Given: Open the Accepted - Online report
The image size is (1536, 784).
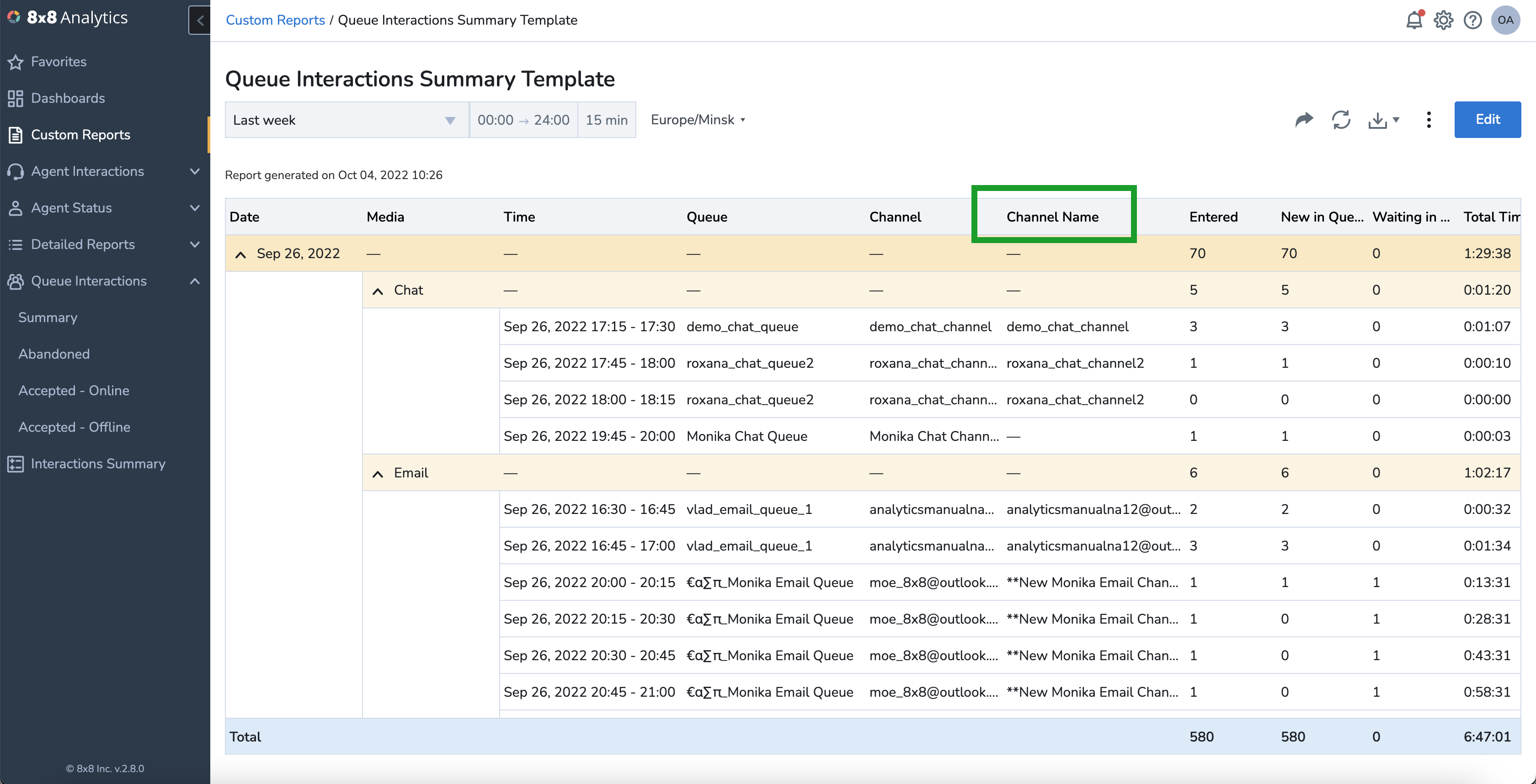Looking at the screenshot, I should [73, 391].
